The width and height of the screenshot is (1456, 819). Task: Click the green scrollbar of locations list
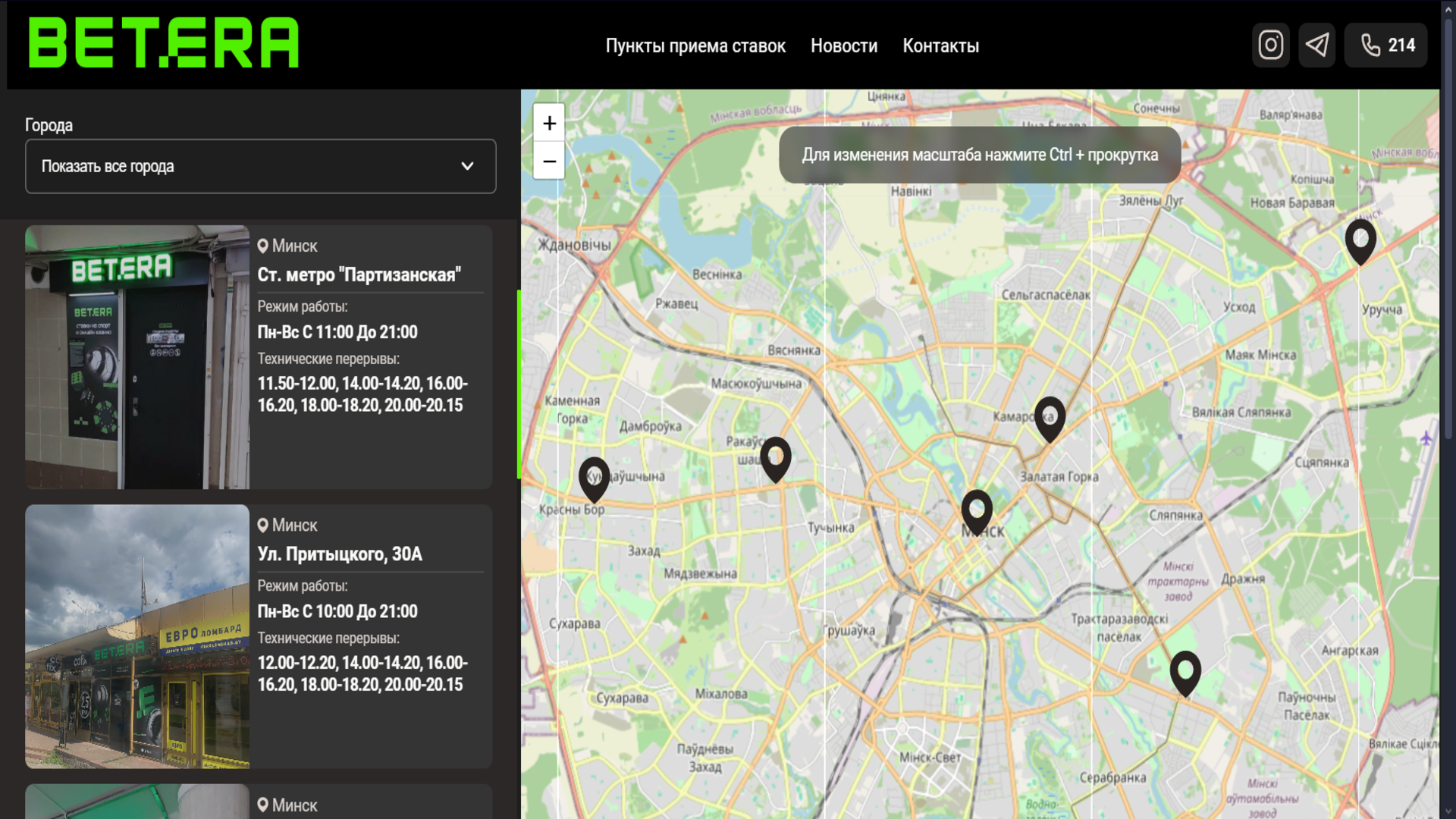519,384
